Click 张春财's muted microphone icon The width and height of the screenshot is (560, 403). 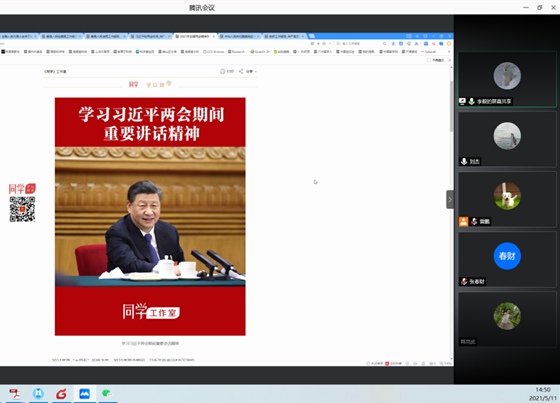coord(464,282)
